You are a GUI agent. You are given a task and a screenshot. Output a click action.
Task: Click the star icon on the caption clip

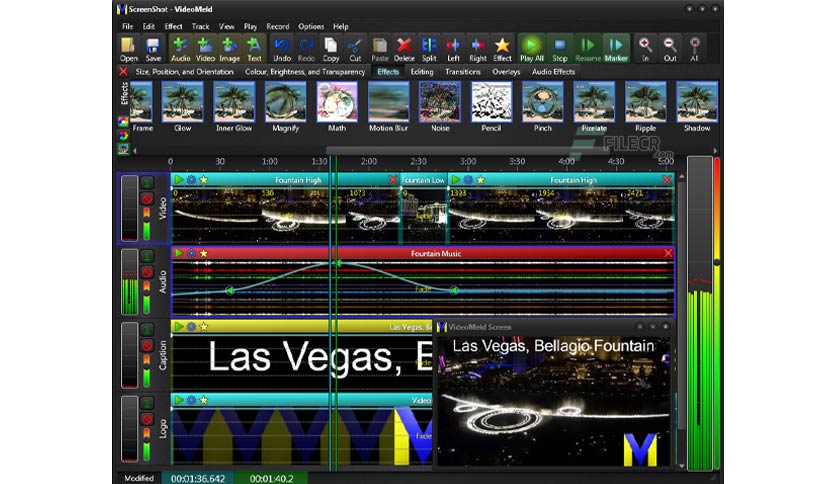(x=203, y=327)
